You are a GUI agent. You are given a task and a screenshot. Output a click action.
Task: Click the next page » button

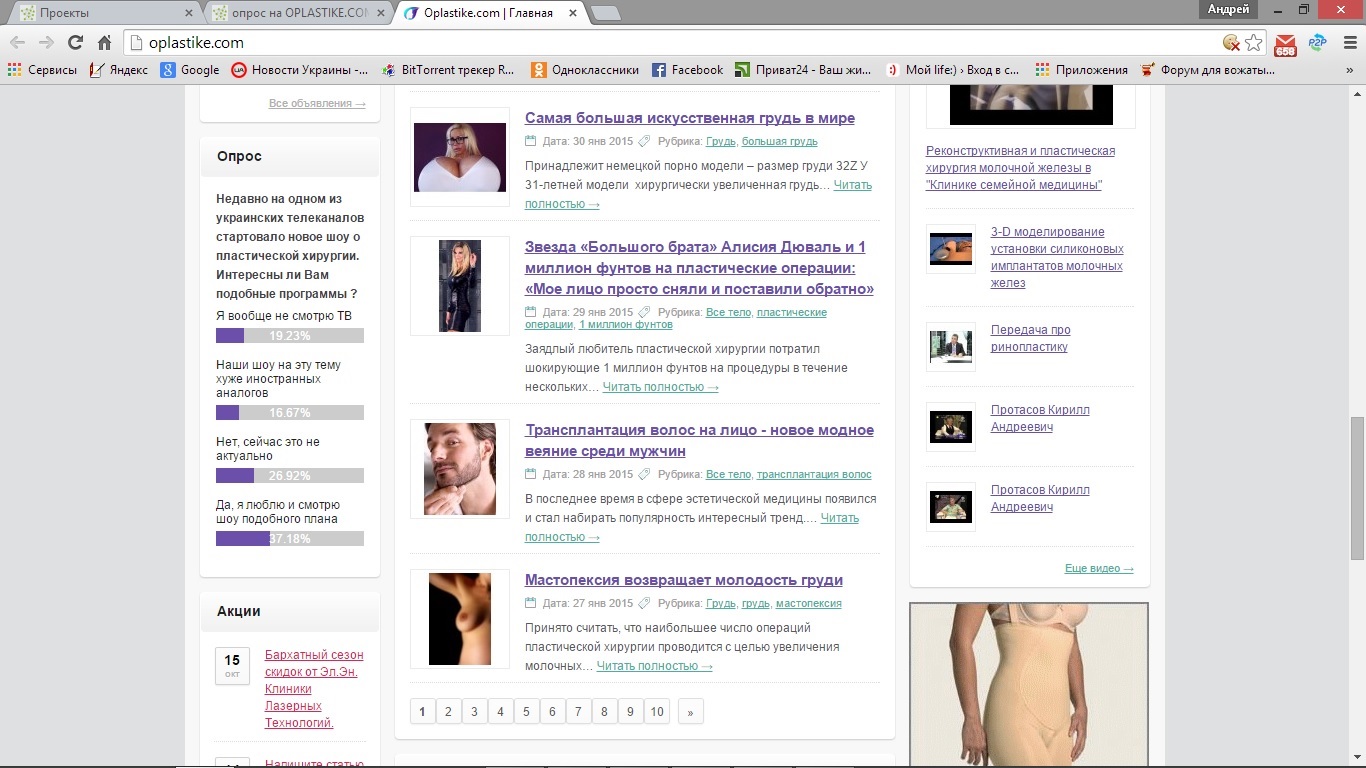pos(690,712)
